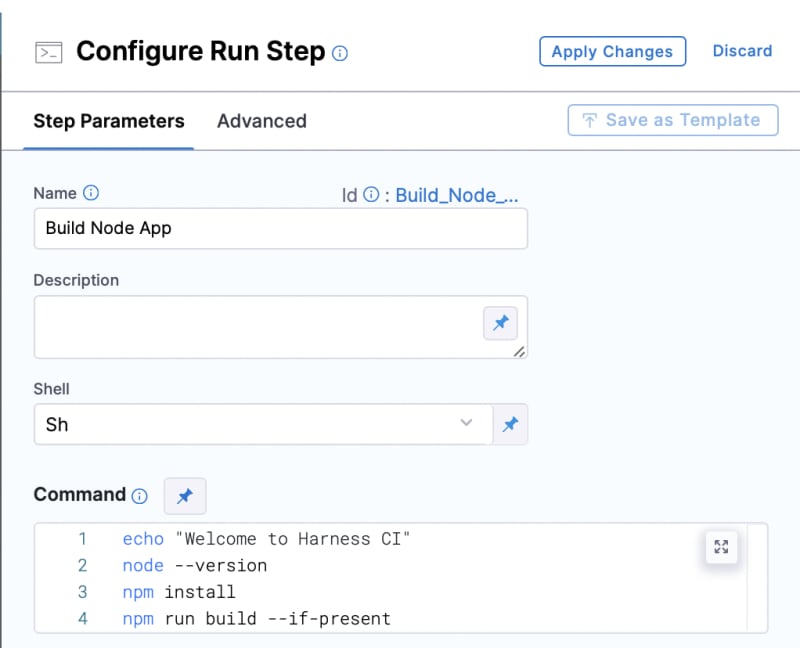Click the Name field info icon
The width and height of the screenshot is (800, 648).
(91, 193)
